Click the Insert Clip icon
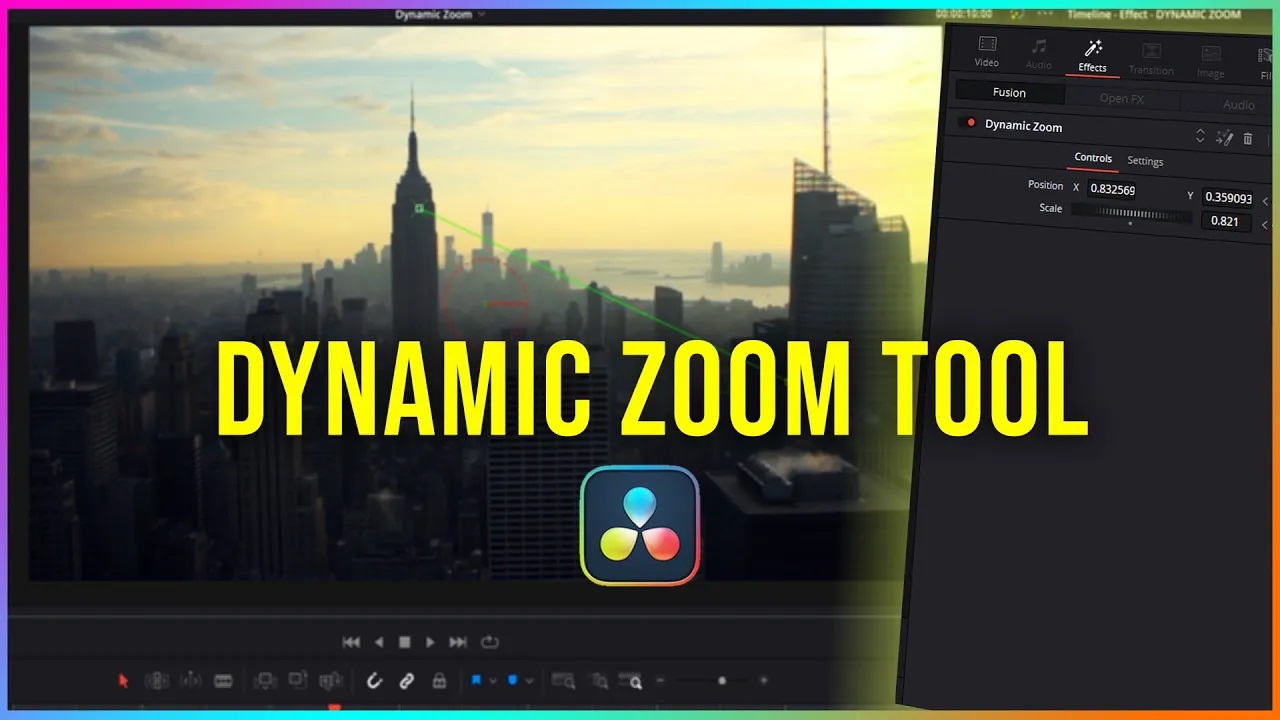Screen dimensions: 1280x720 coord(263,680)
